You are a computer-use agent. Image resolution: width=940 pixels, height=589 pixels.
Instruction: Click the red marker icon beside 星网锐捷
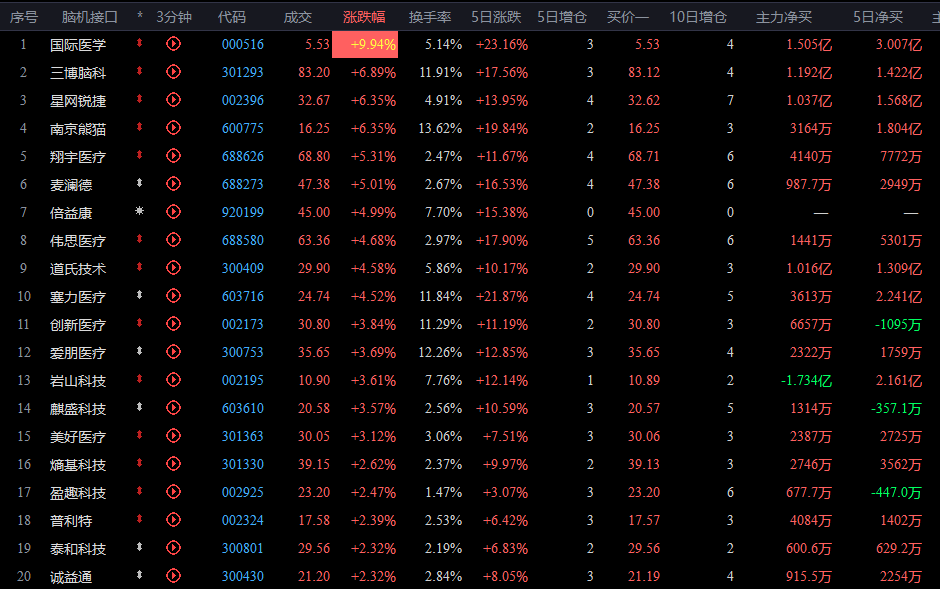click(139, 100)
